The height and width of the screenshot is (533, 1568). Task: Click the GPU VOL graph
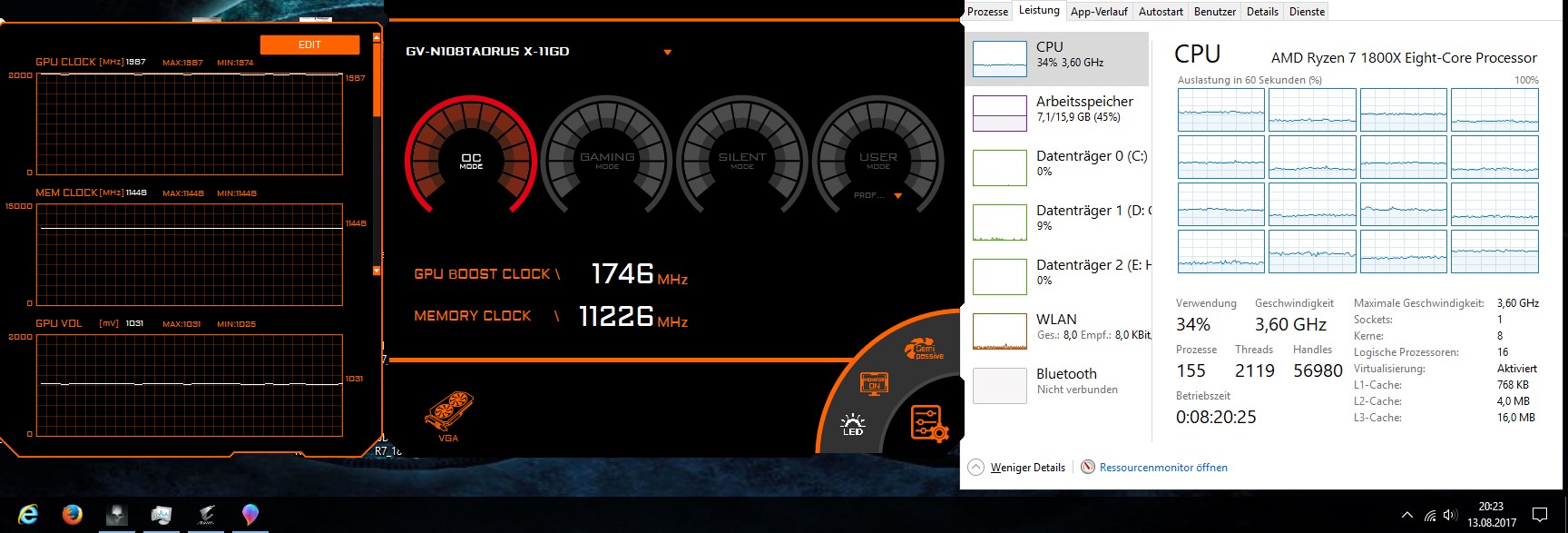click(189, 385)
